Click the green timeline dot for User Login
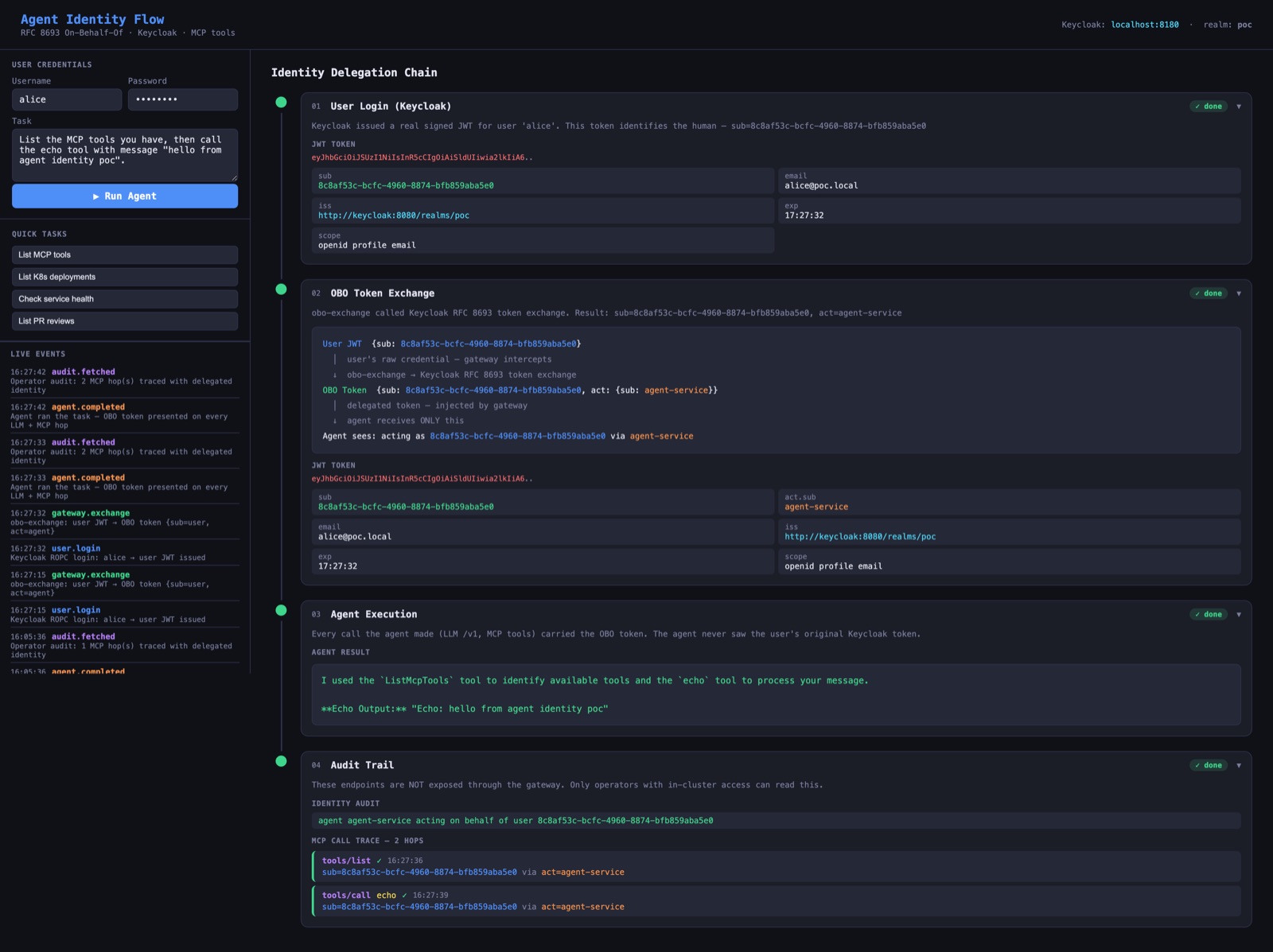The width and height of the screenshot is (1273, 952). tap(281, 102)
